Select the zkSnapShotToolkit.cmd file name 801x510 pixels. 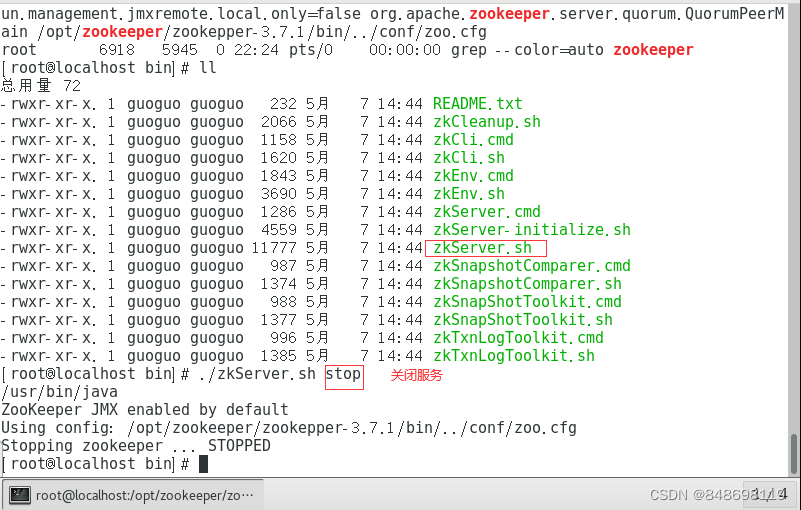[527, 302]
